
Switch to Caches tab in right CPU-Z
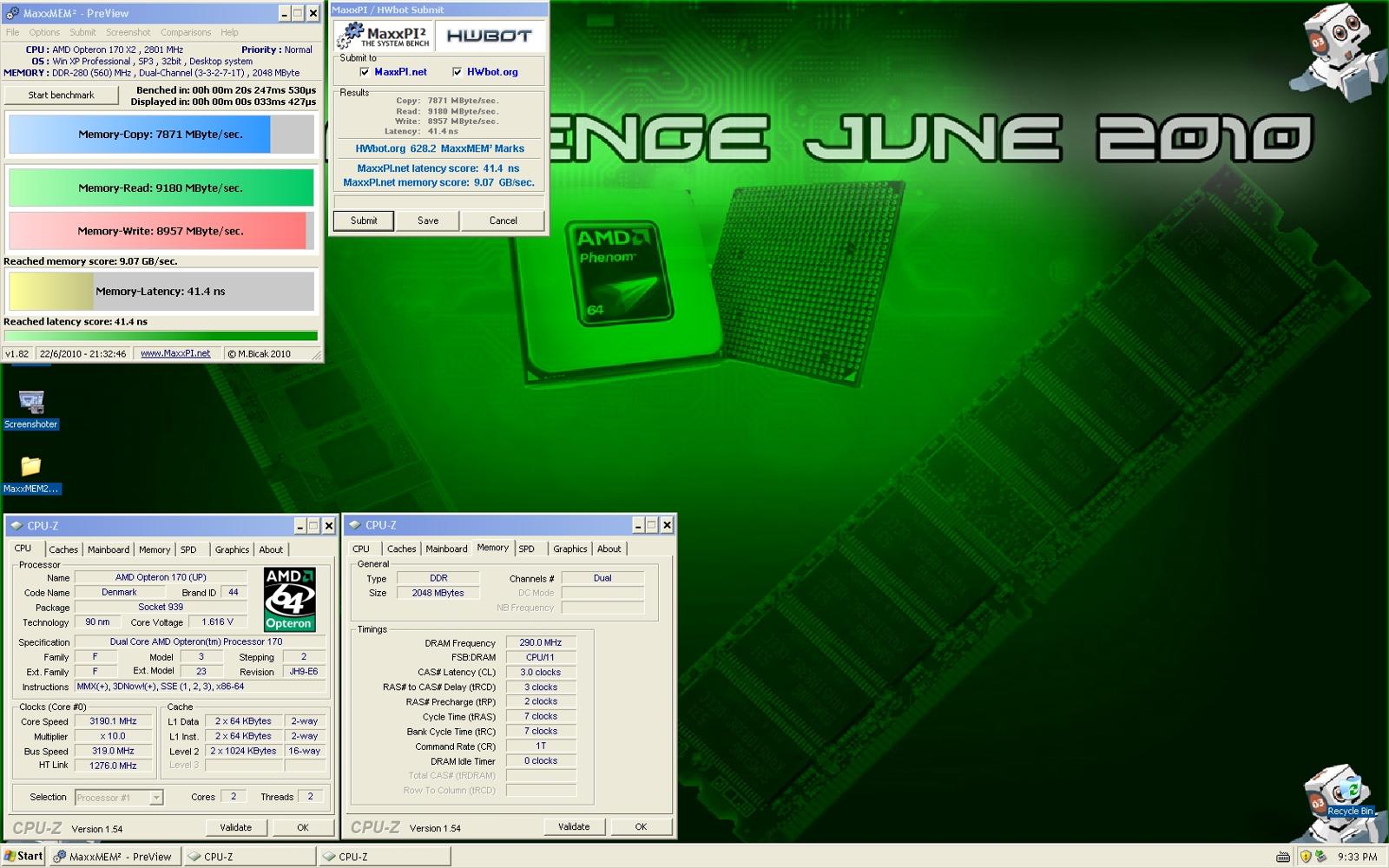pos(401,549)
